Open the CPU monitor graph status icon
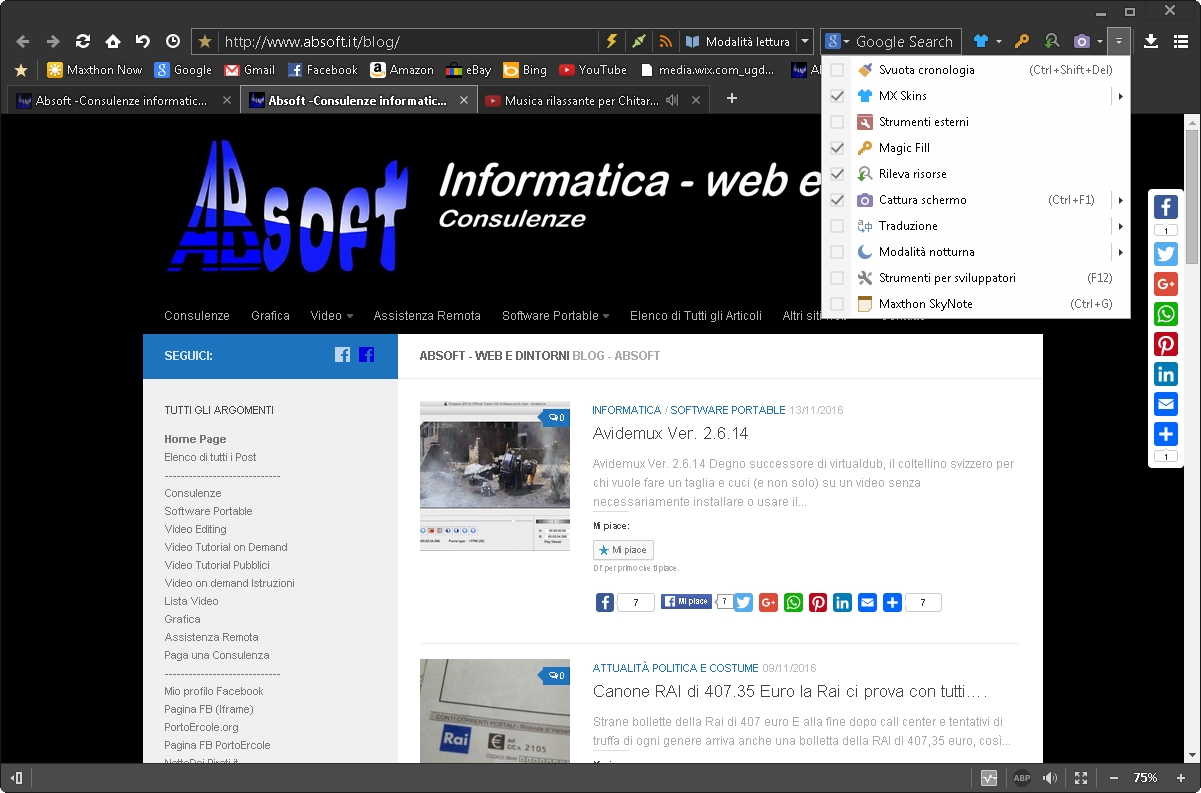Image resolution: width=1201 pixels, height=793 pixels. tap(989, 778)
